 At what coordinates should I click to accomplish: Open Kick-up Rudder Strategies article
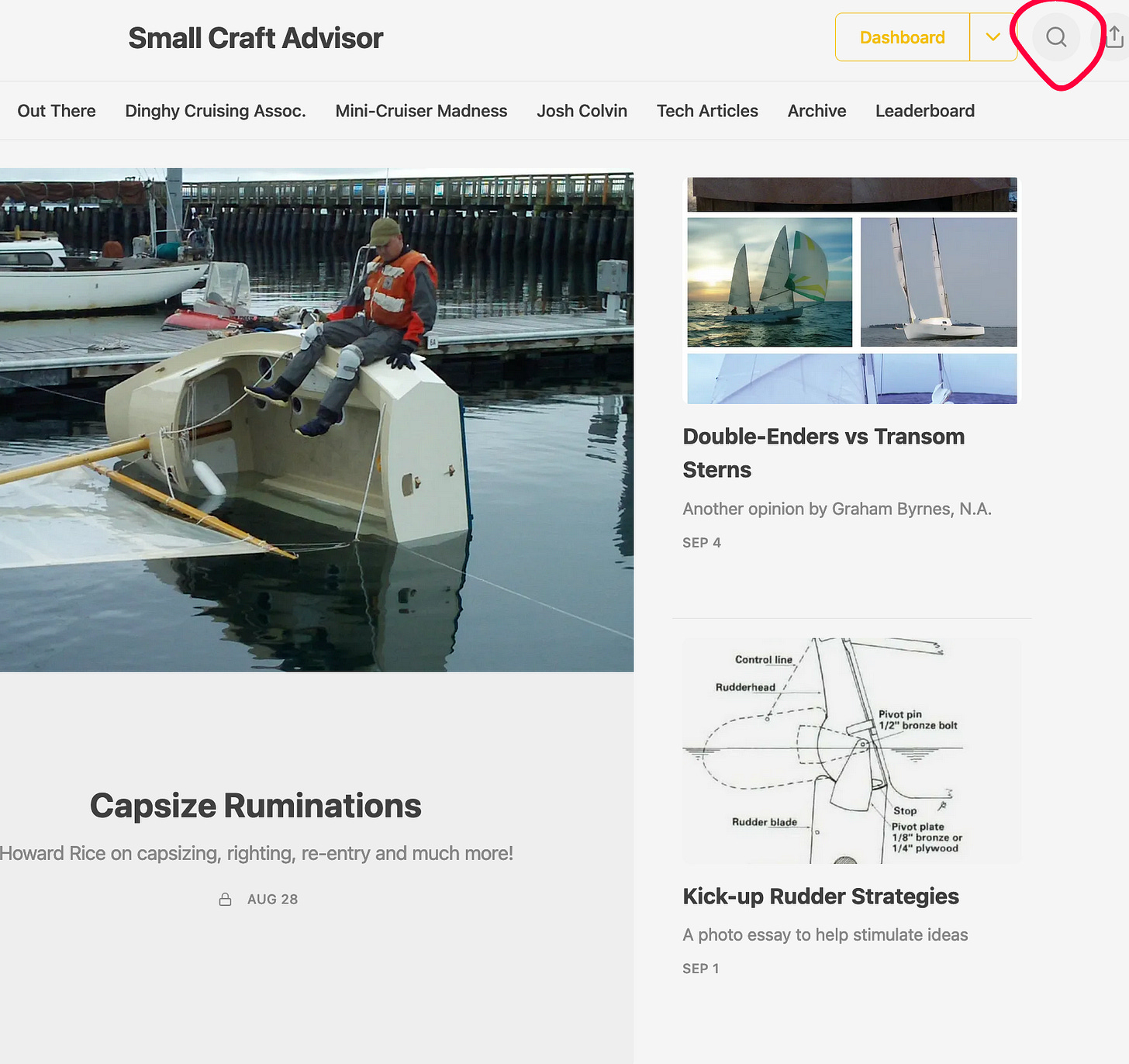click(821, 896)
